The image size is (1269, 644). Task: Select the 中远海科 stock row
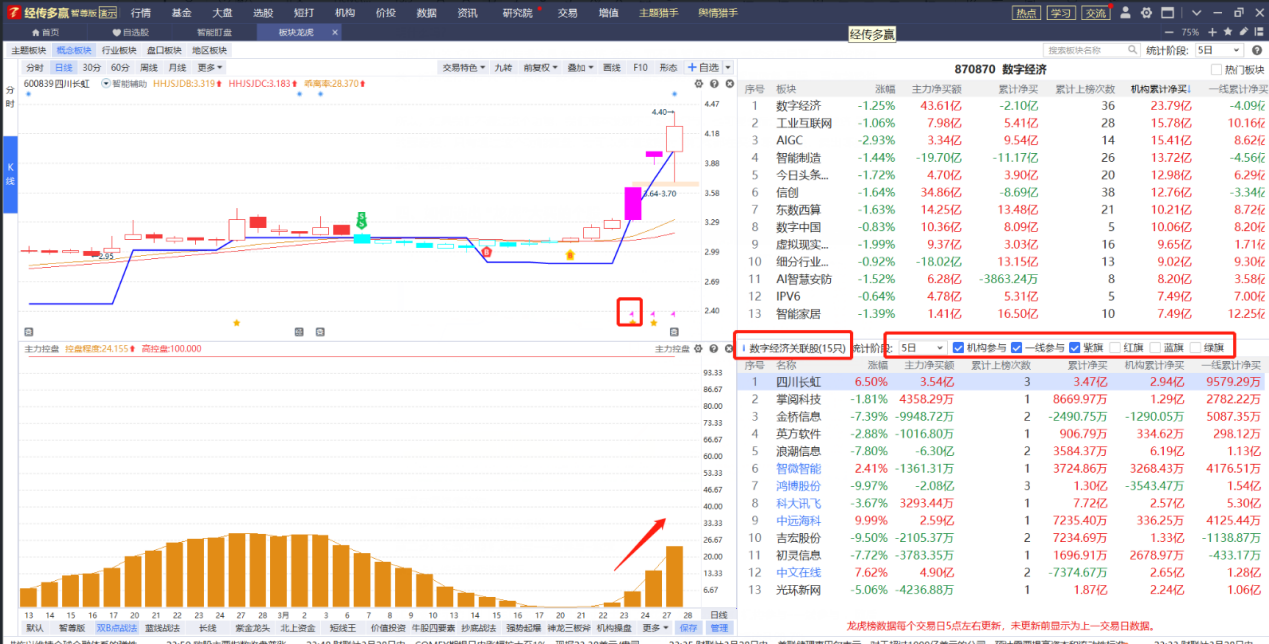point(1004,520)
